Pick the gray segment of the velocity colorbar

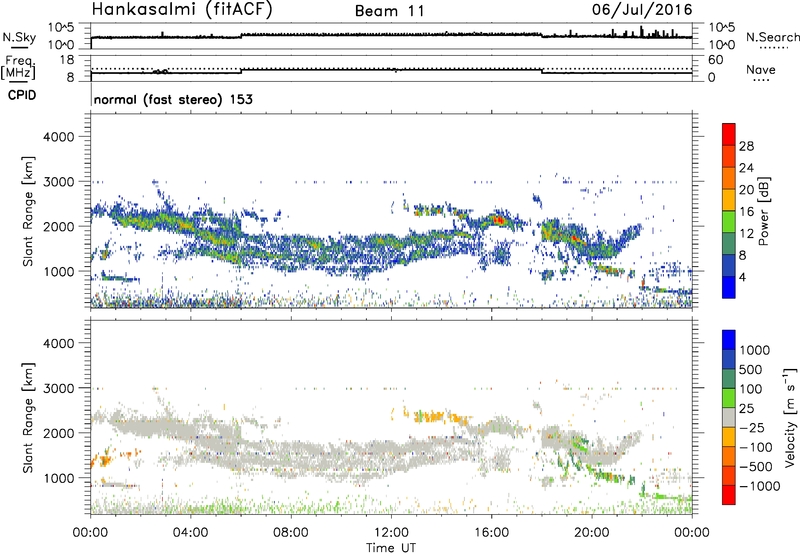coord(729,417)
